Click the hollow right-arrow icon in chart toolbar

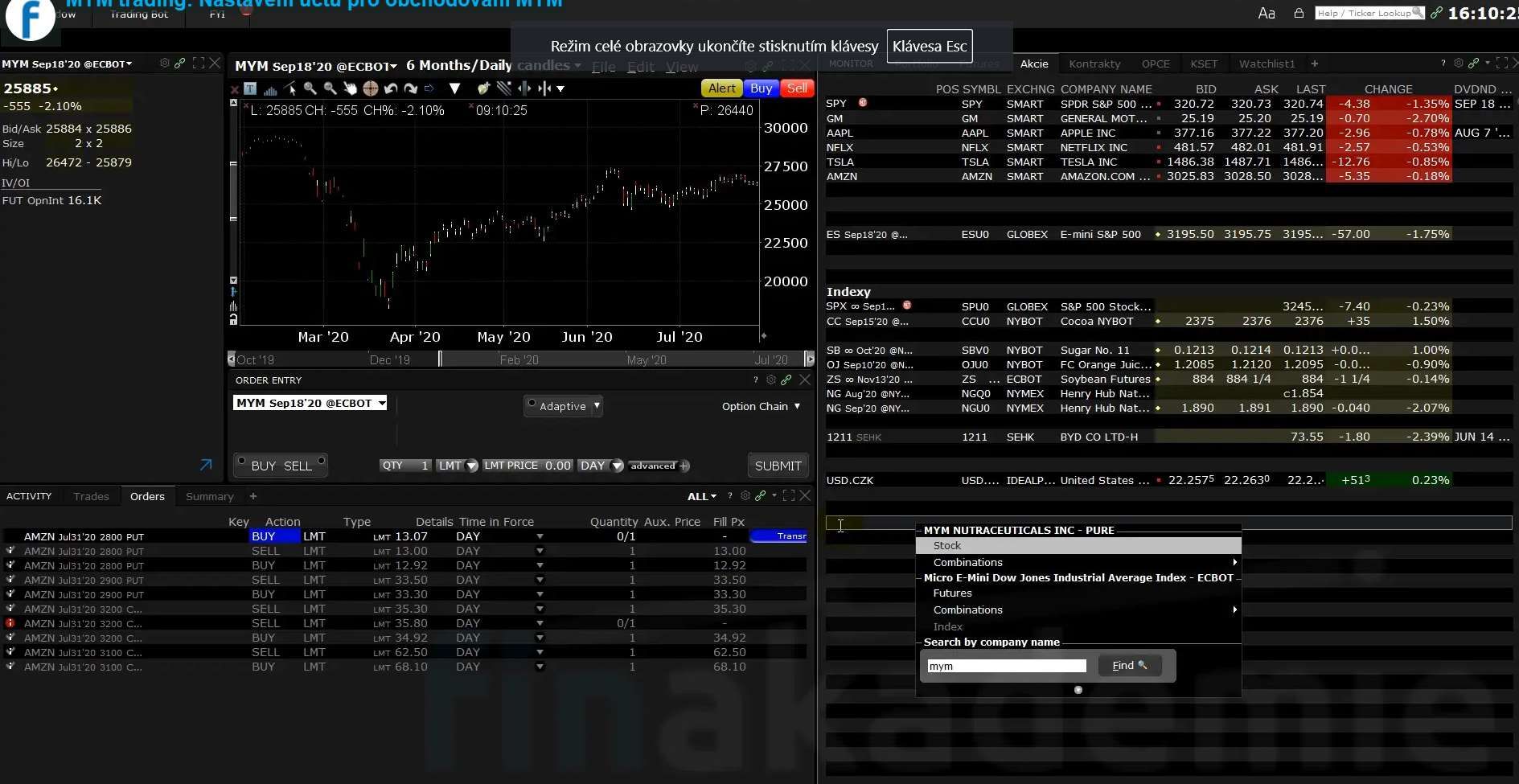[429, 88]
